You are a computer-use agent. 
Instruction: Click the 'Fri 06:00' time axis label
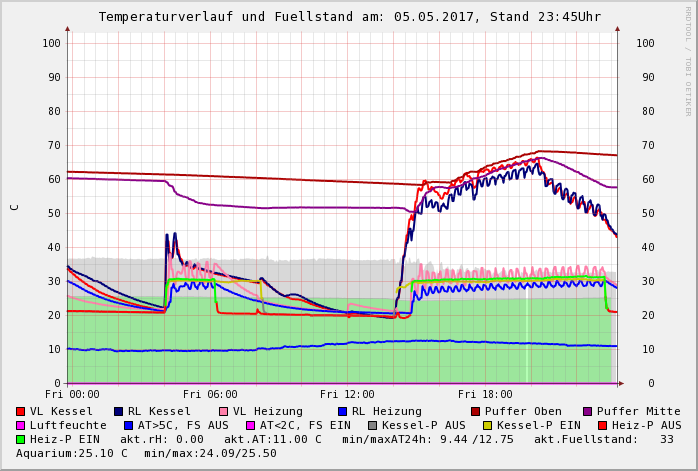[210, 395]
